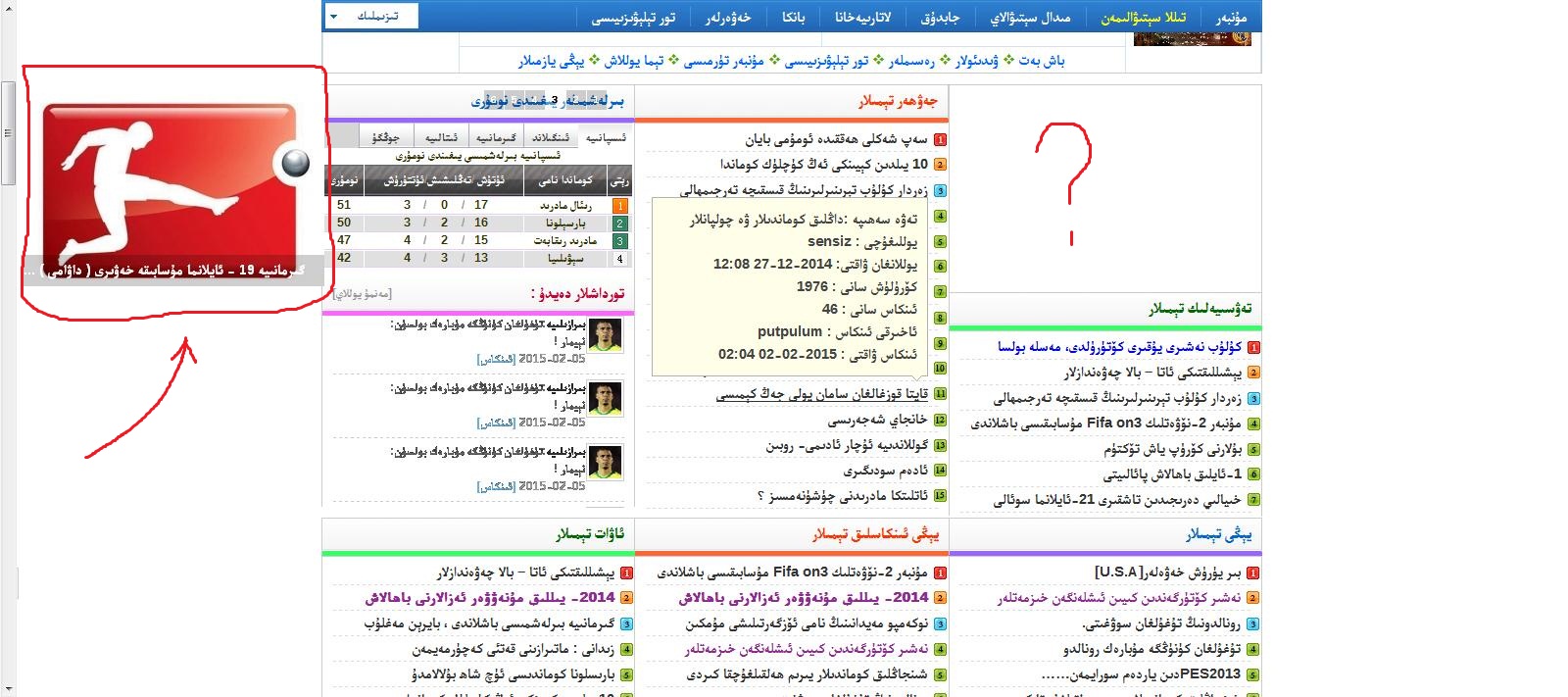Switch to the جۇڭگو league tab
Image resolution: width=1568 pixels, height=697 pixels.
(386, 138)
